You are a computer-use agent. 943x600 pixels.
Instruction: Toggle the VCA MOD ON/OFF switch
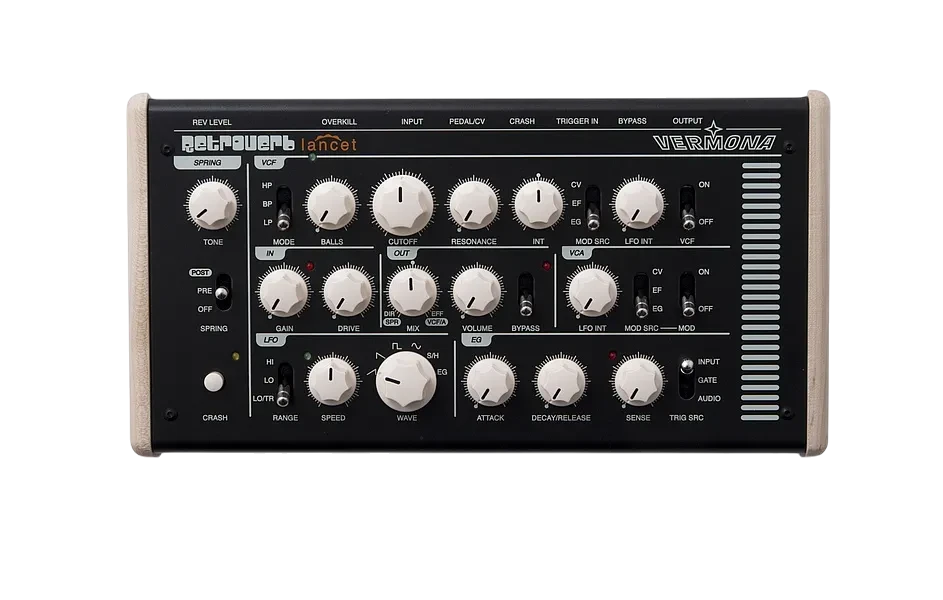pyautogui.click(x=687, y=294)
